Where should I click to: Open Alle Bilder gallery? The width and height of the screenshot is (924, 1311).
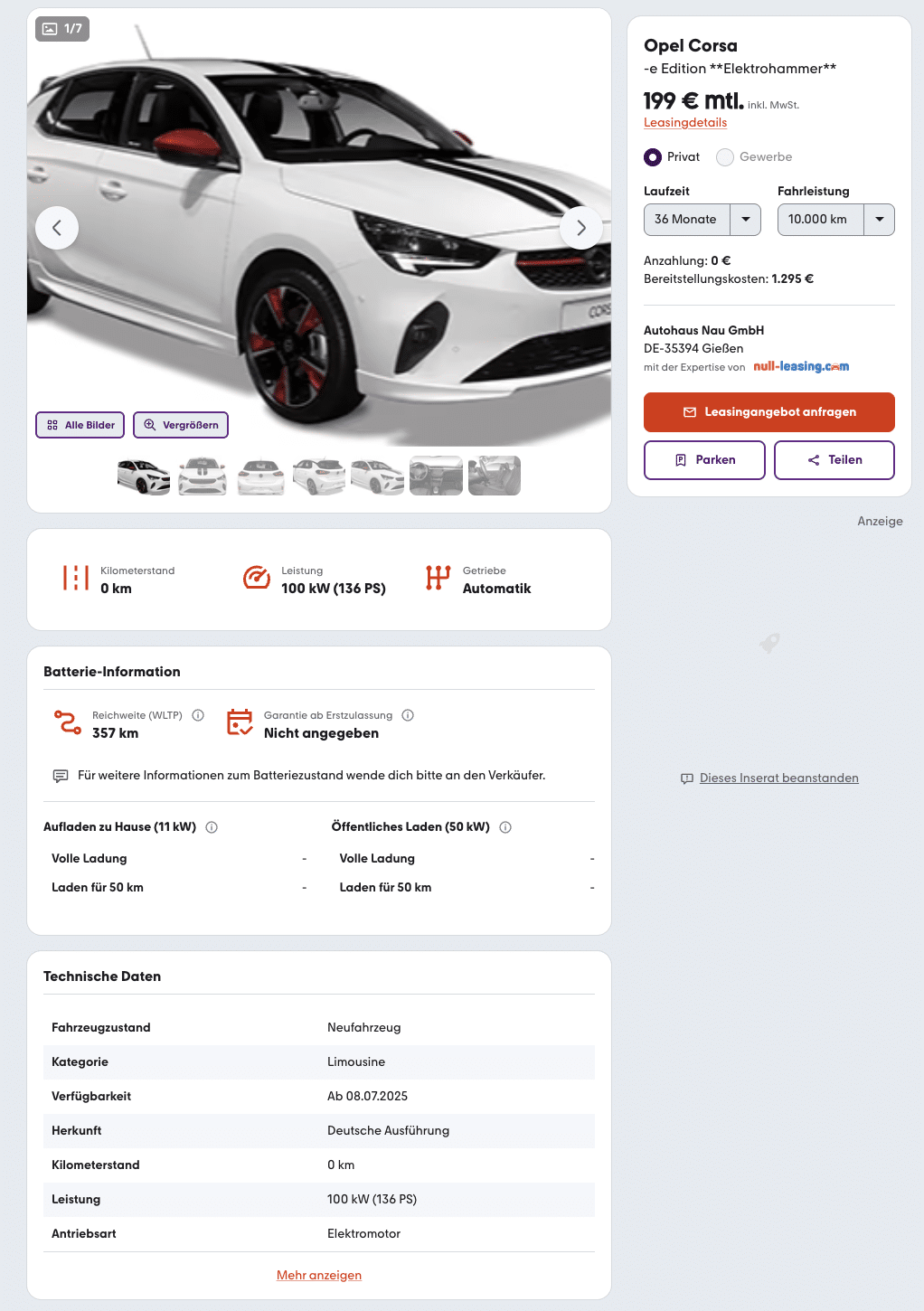click(x=80, y=425)
